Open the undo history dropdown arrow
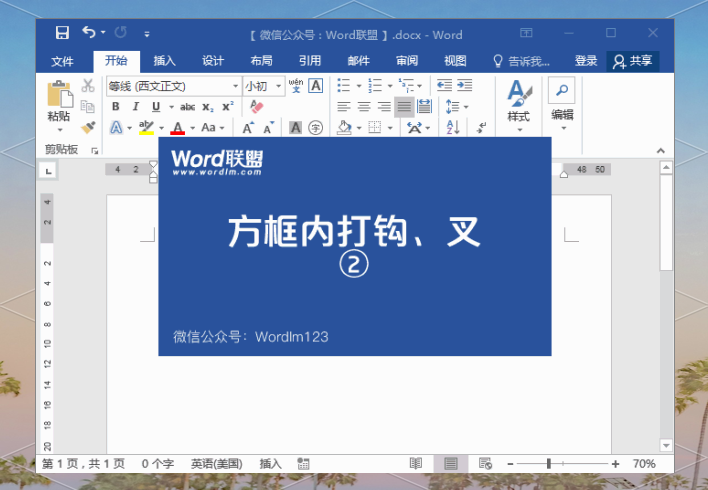The width and height of the screenshot is (708, 490). point(103,33)
